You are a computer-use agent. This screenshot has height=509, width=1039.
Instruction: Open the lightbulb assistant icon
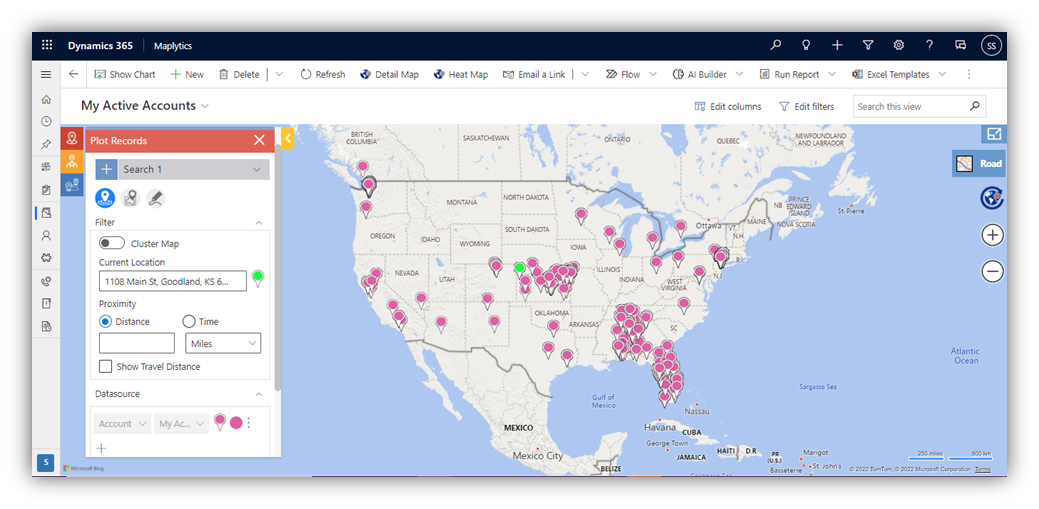[x=806, y=46]
